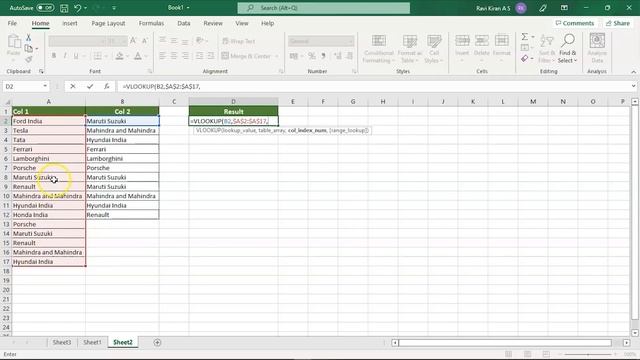
Task: Open Conditional Formatting menu
Action: 379,49
